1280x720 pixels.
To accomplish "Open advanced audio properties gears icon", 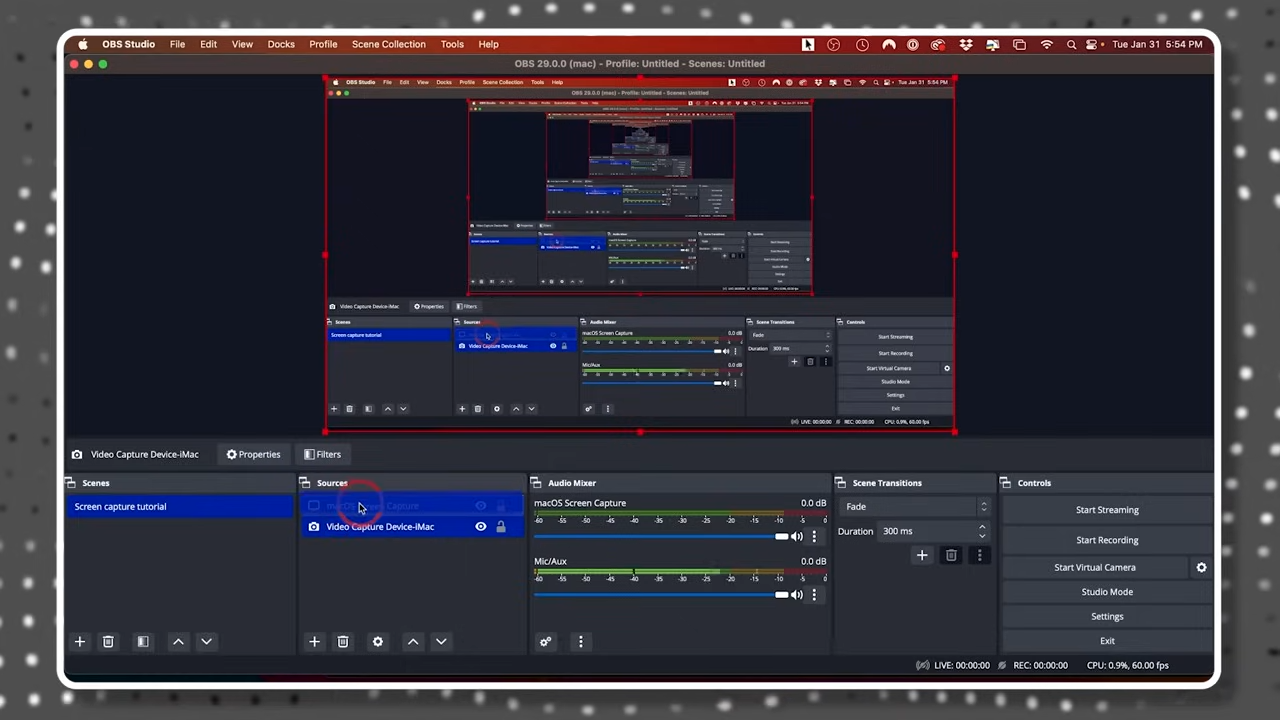I will click(x=545, y=642).
